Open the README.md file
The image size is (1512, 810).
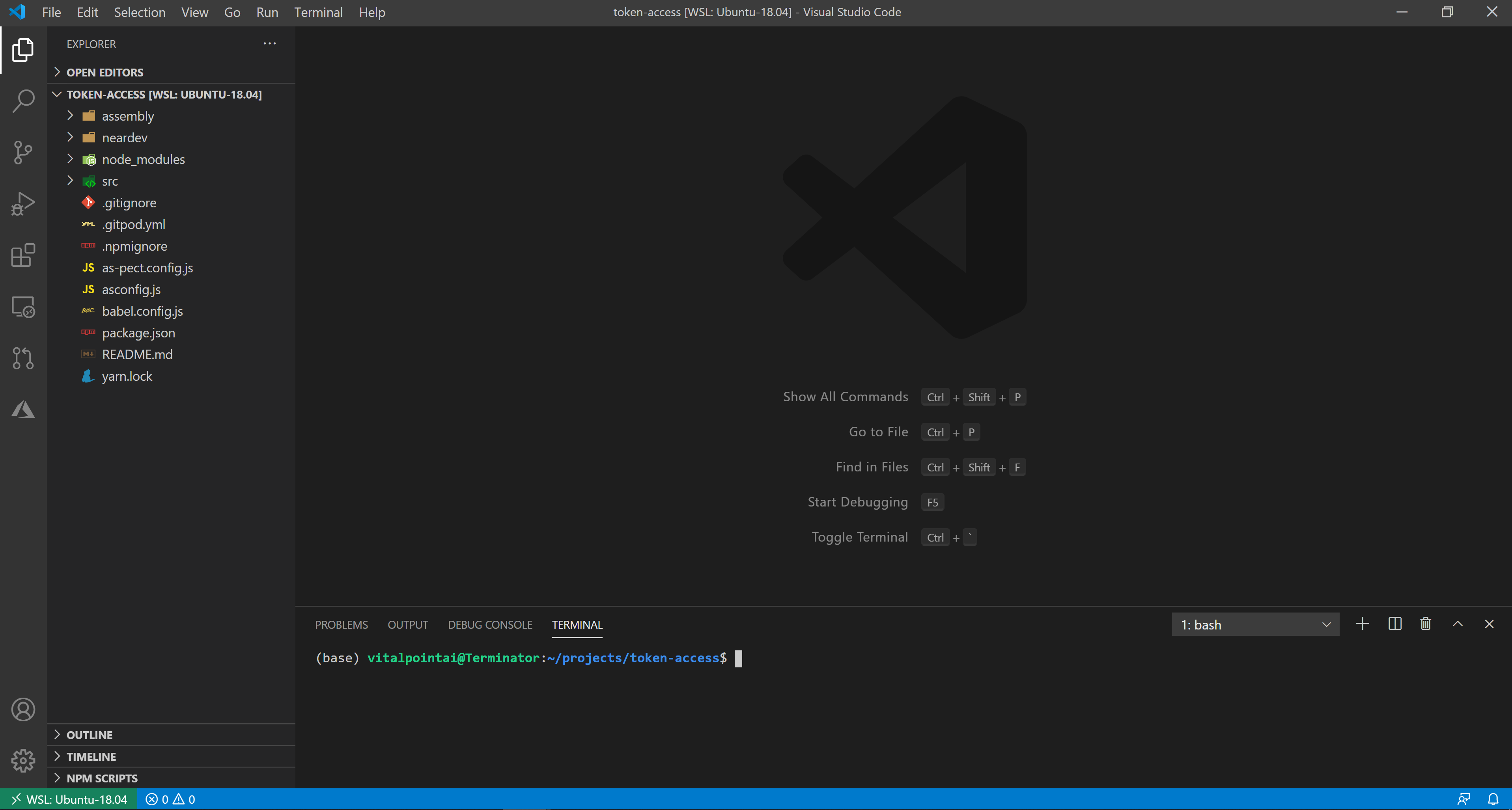click(x=171, y=355)
